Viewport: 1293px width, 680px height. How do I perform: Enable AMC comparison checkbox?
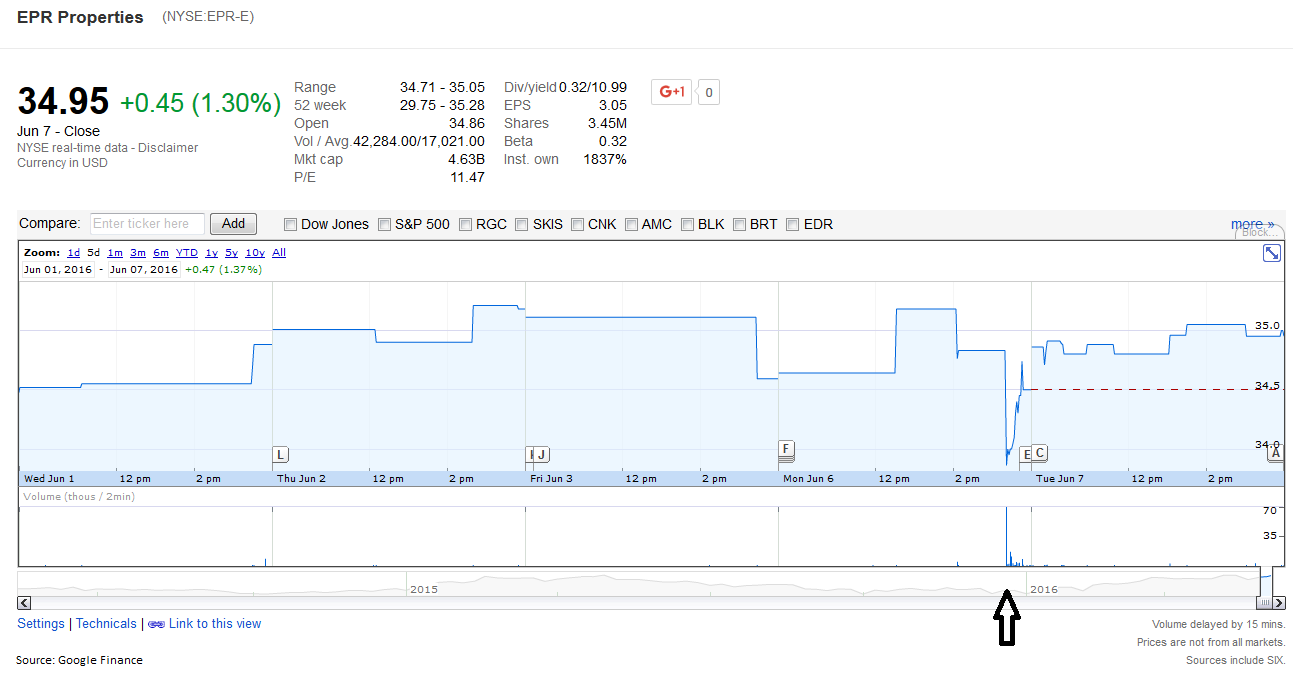[632, 225]
